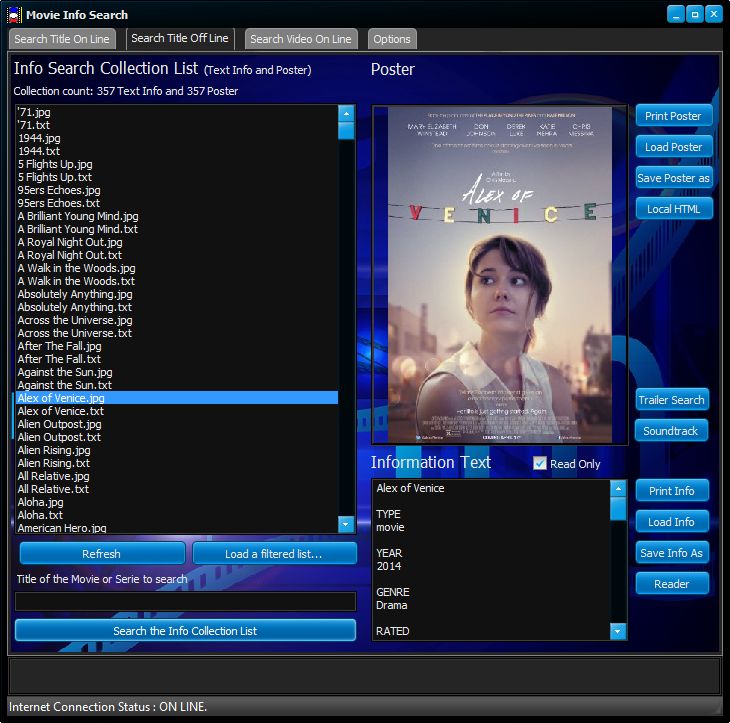Select Absolutely Anything.txt
The height and width of the screenshot is (723, 730).
(x=177, y=307)
